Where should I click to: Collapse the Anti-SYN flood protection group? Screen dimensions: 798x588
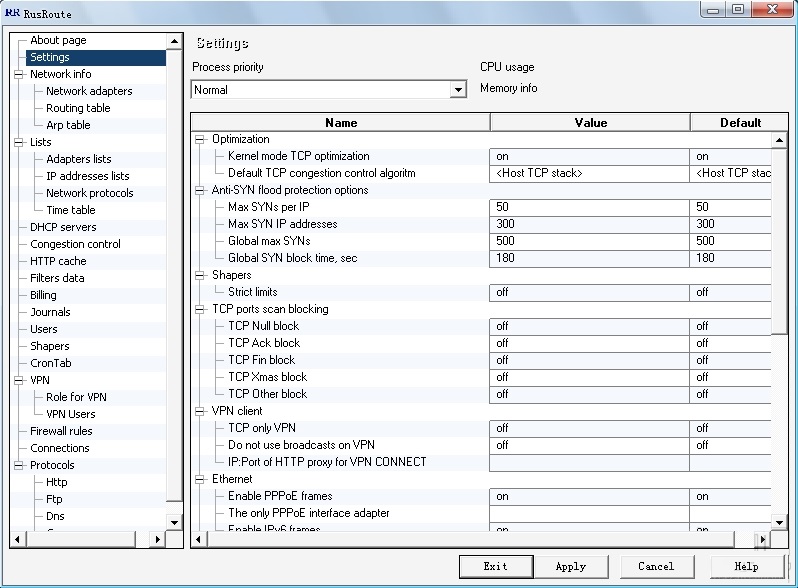(x=200, y=190)
